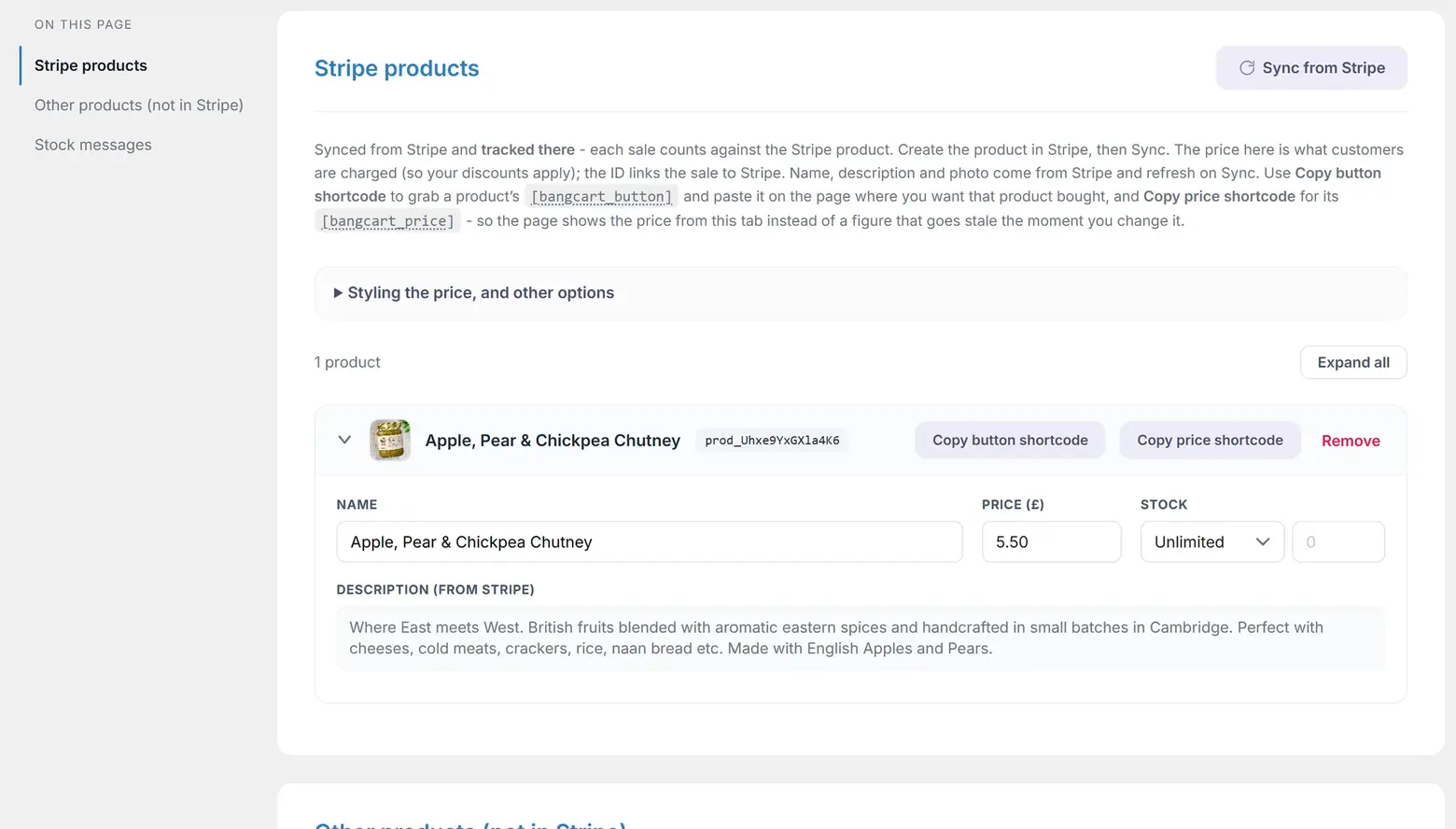Collapse the Apple, Pear & Chickpea Chutney row chevron
The width and height of the screenshot is (1456, 829).
pyautogui.click(x=344, y=440)
